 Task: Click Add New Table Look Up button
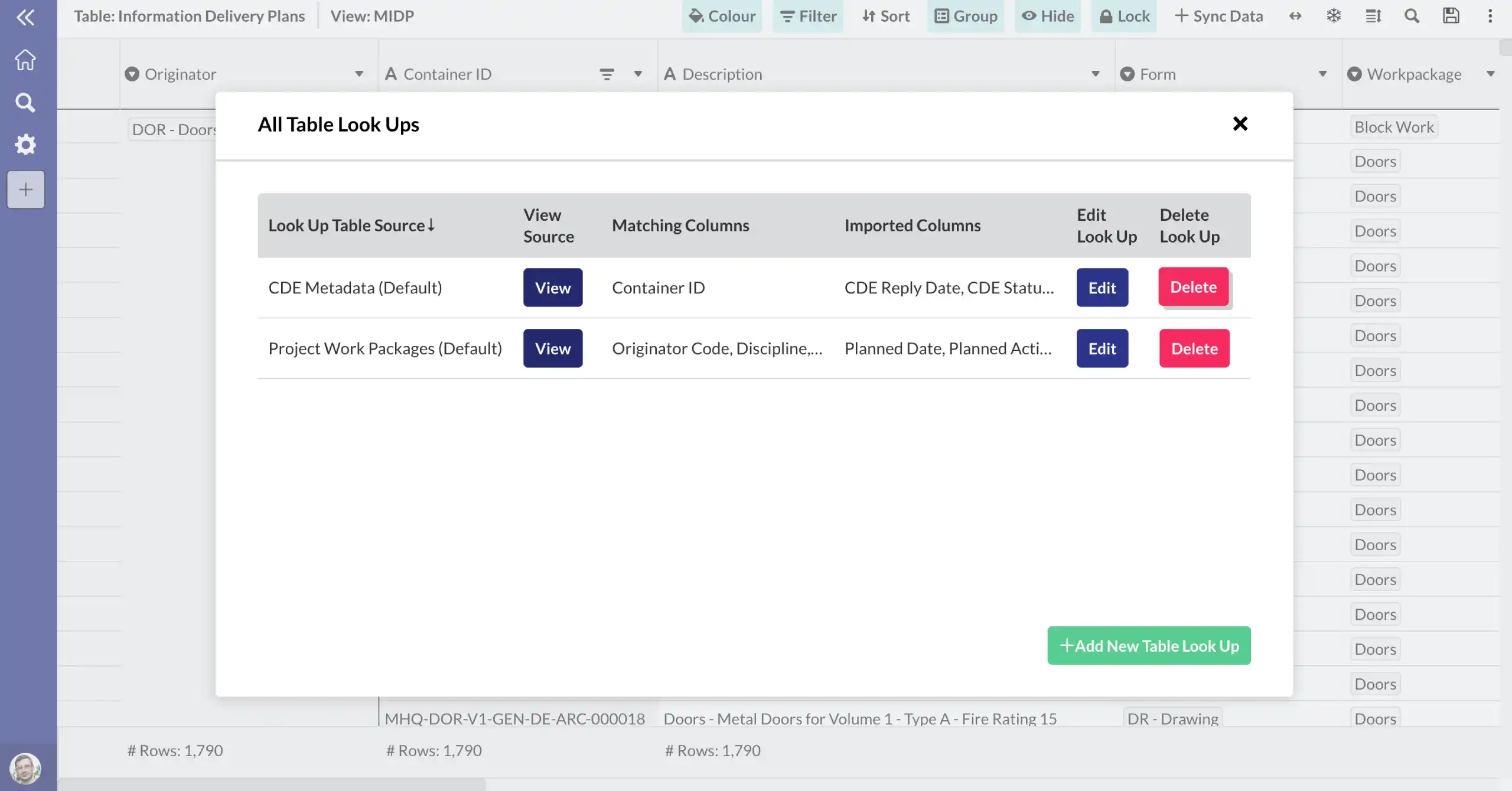[1149, 646]
